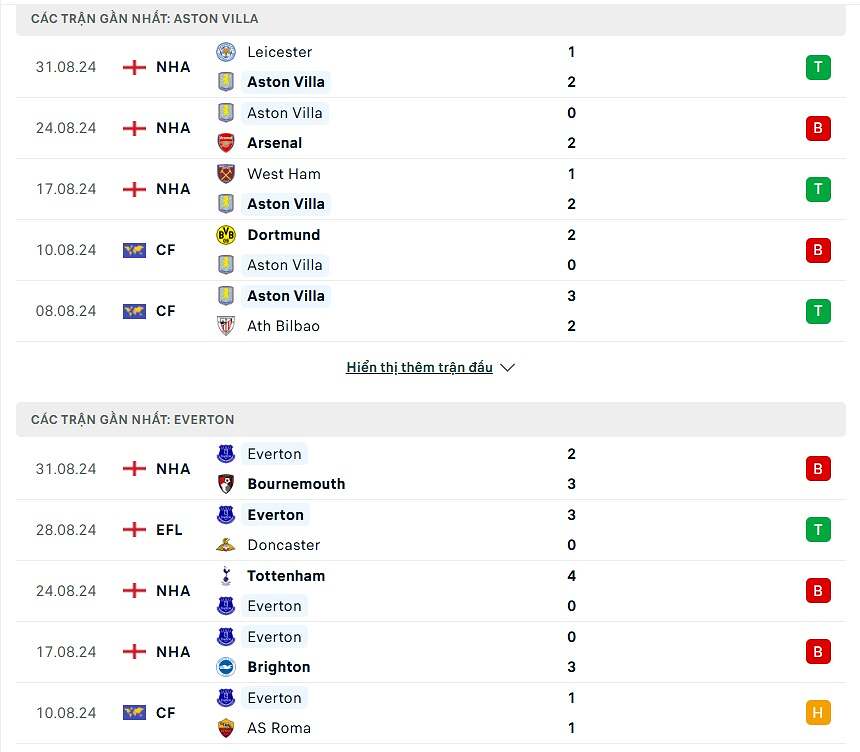Screen dimensions: 860x752
Task: Click the Dortmund BVB logo
Action: click(x=226, y=235)
